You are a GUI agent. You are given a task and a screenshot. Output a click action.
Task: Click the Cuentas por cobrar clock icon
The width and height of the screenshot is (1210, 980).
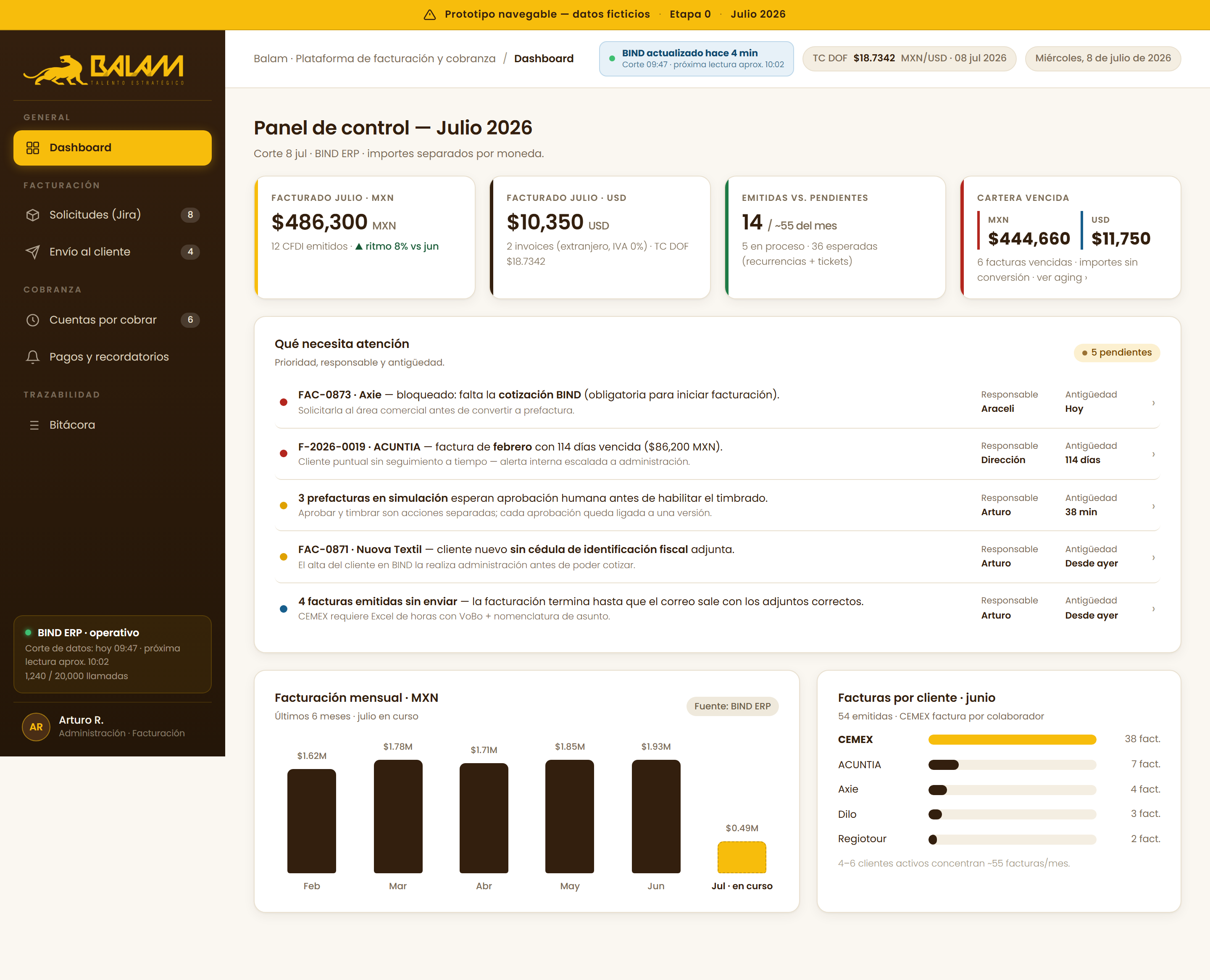tap(33, 320)
